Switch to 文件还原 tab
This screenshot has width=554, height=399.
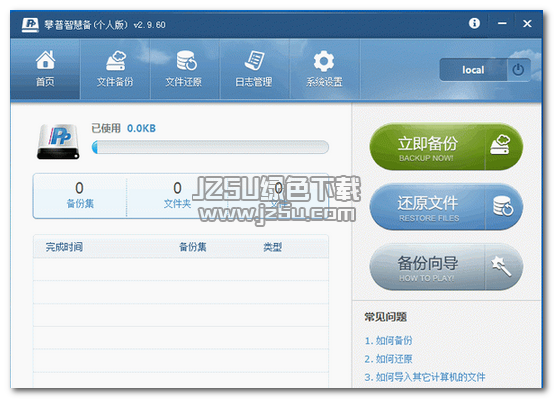(185, 69)
